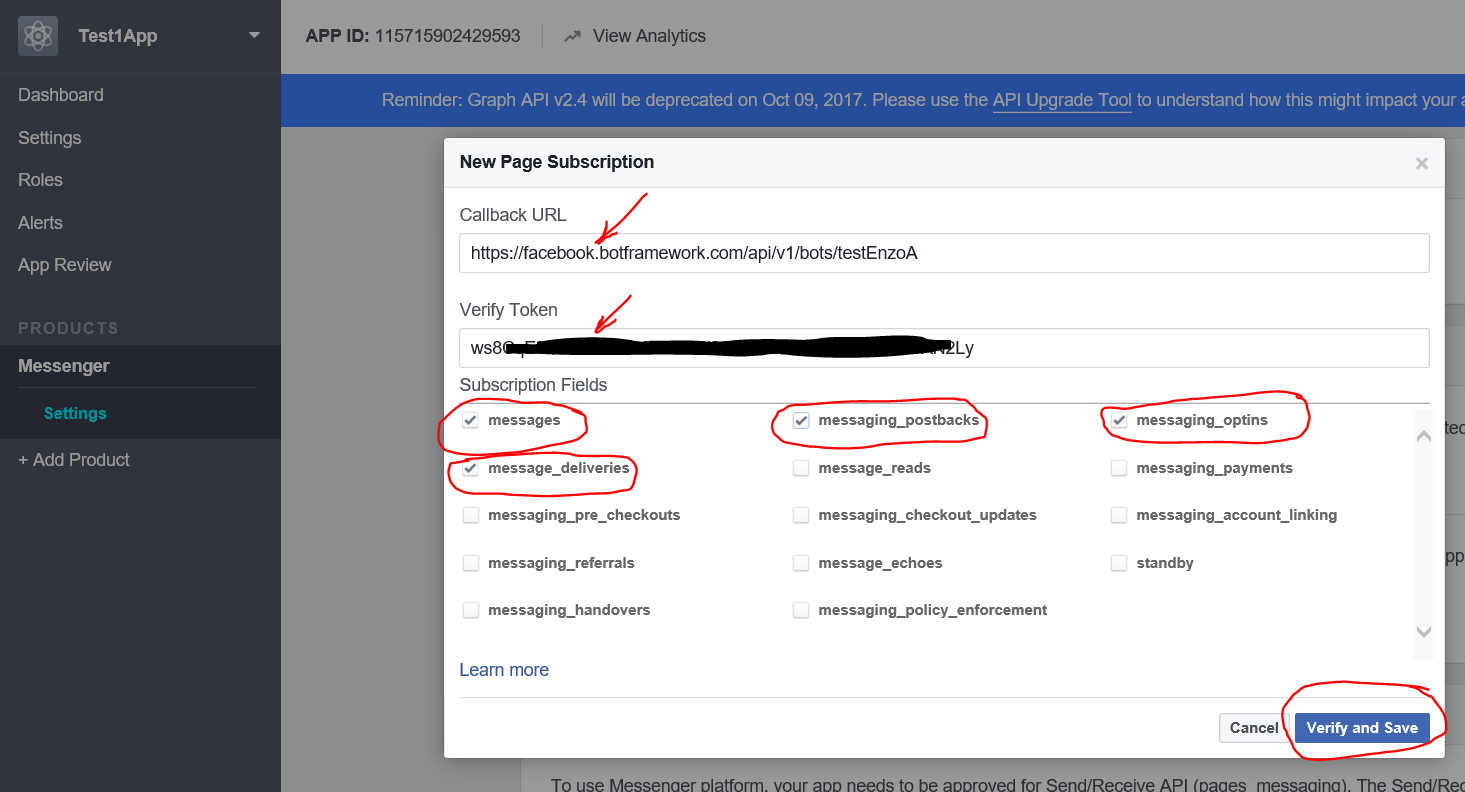Click the Cancel button

pos(1253,728)
